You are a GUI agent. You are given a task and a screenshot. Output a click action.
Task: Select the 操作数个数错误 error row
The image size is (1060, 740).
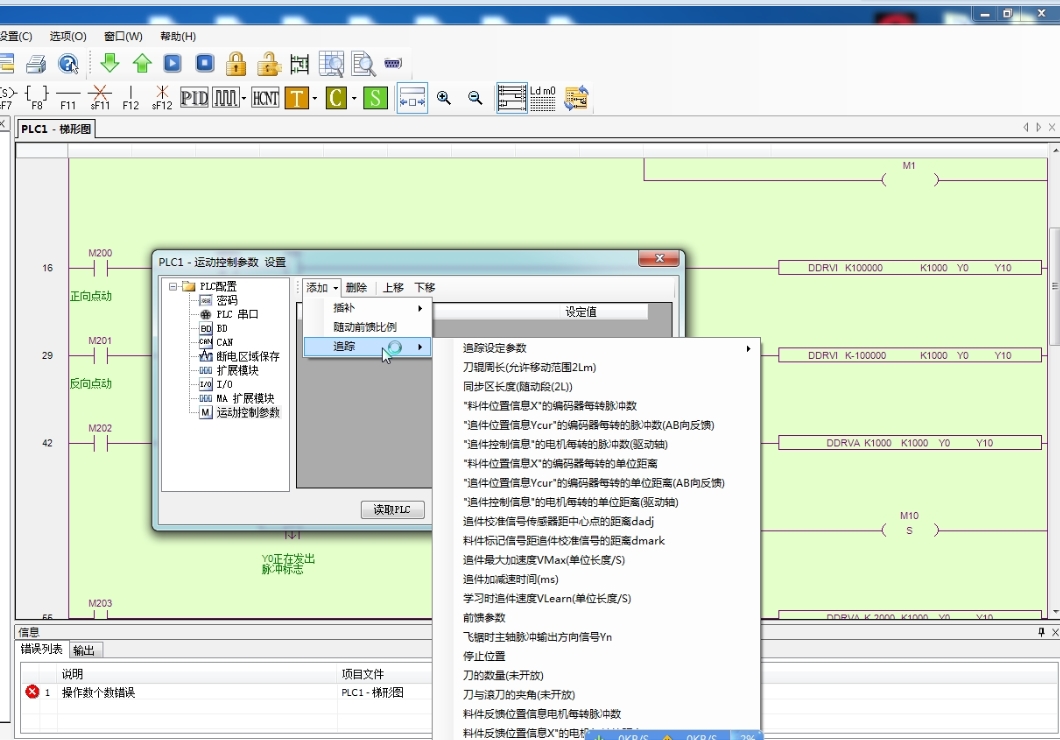click(x=98, y=692)
